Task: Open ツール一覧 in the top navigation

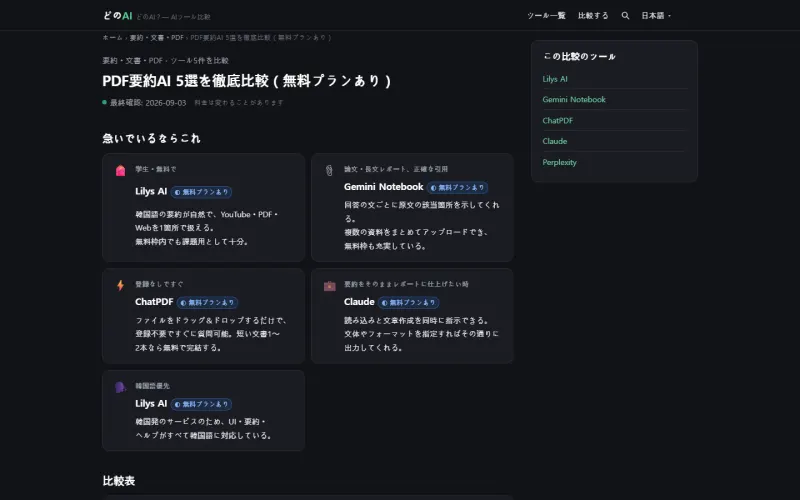Action: click(546, 16)
